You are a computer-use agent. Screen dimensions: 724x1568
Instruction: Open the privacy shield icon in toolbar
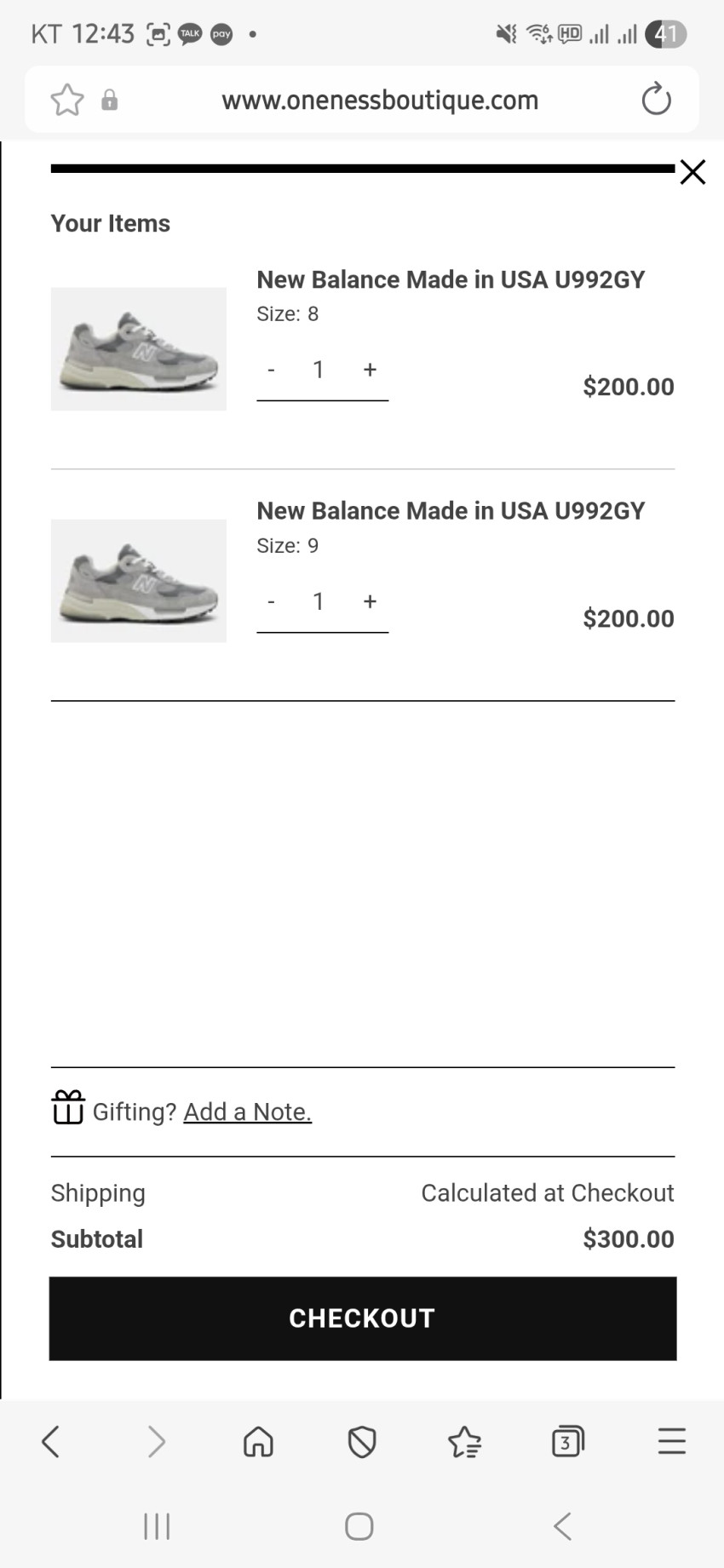(362, 1442)
